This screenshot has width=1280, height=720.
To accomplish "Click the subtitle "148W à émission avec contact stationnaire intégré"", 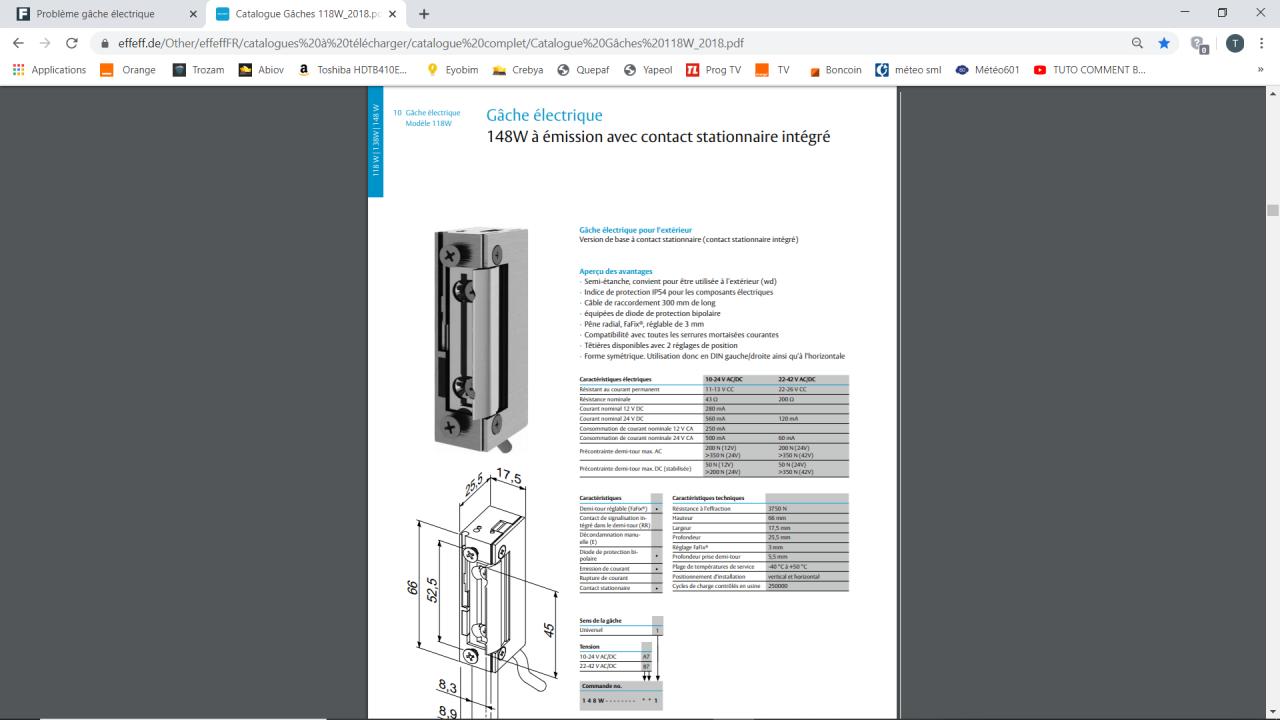I will 658,136.
